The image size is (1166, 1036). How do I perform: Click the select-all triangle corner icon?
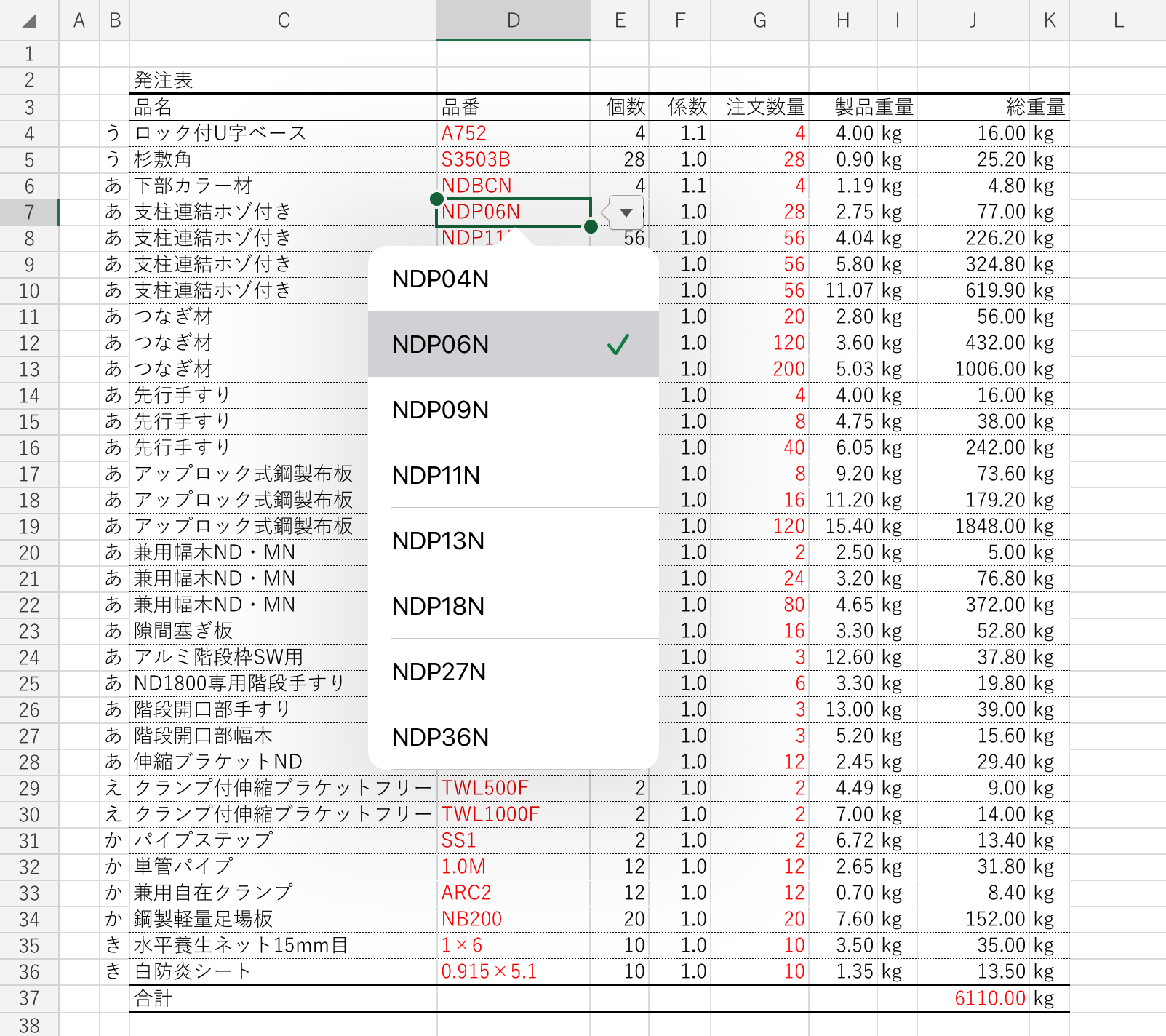(29, 20)
